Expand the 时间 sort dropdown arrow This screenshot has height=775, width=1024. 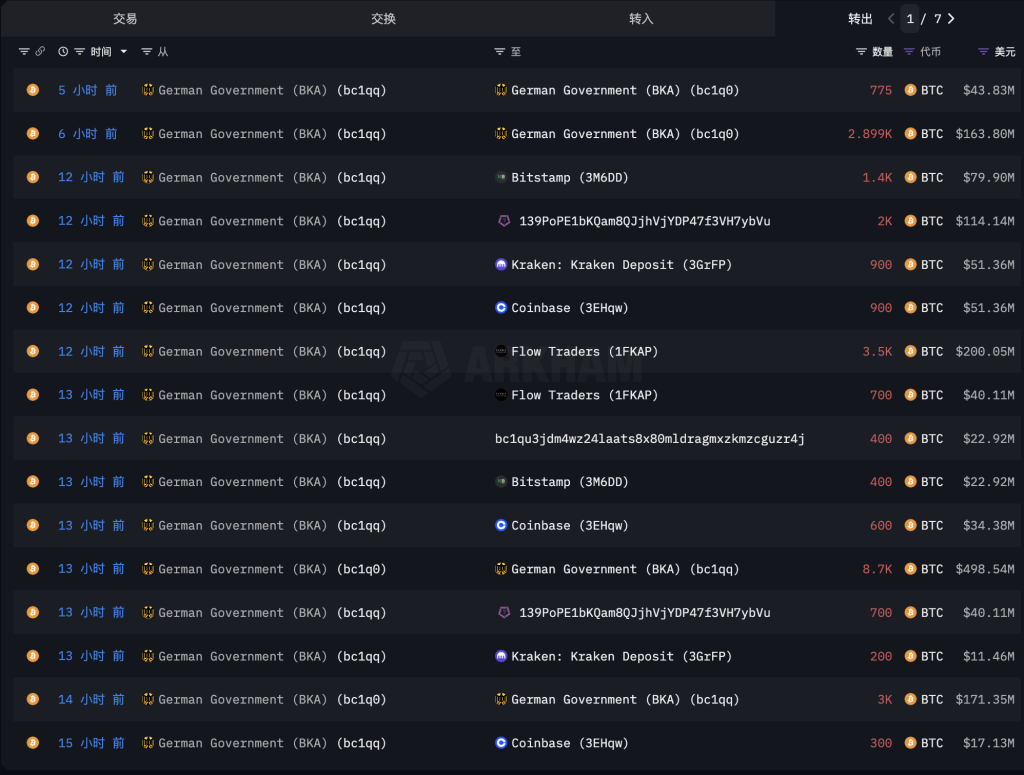pyautogui.click(x=124, y=51)
